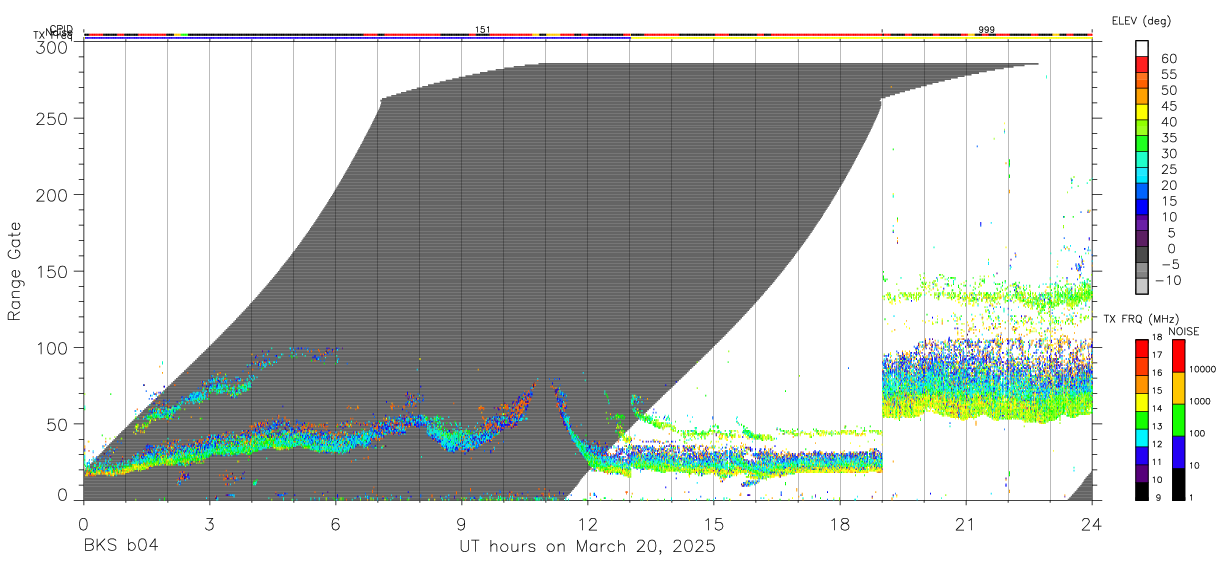
Task: Click x-axis tick label 21
Action: pos(965,524)
